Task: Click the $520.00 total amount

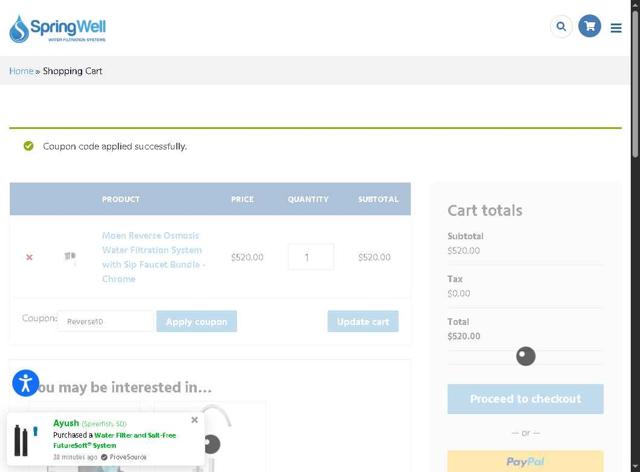Action: pos(464,336)
